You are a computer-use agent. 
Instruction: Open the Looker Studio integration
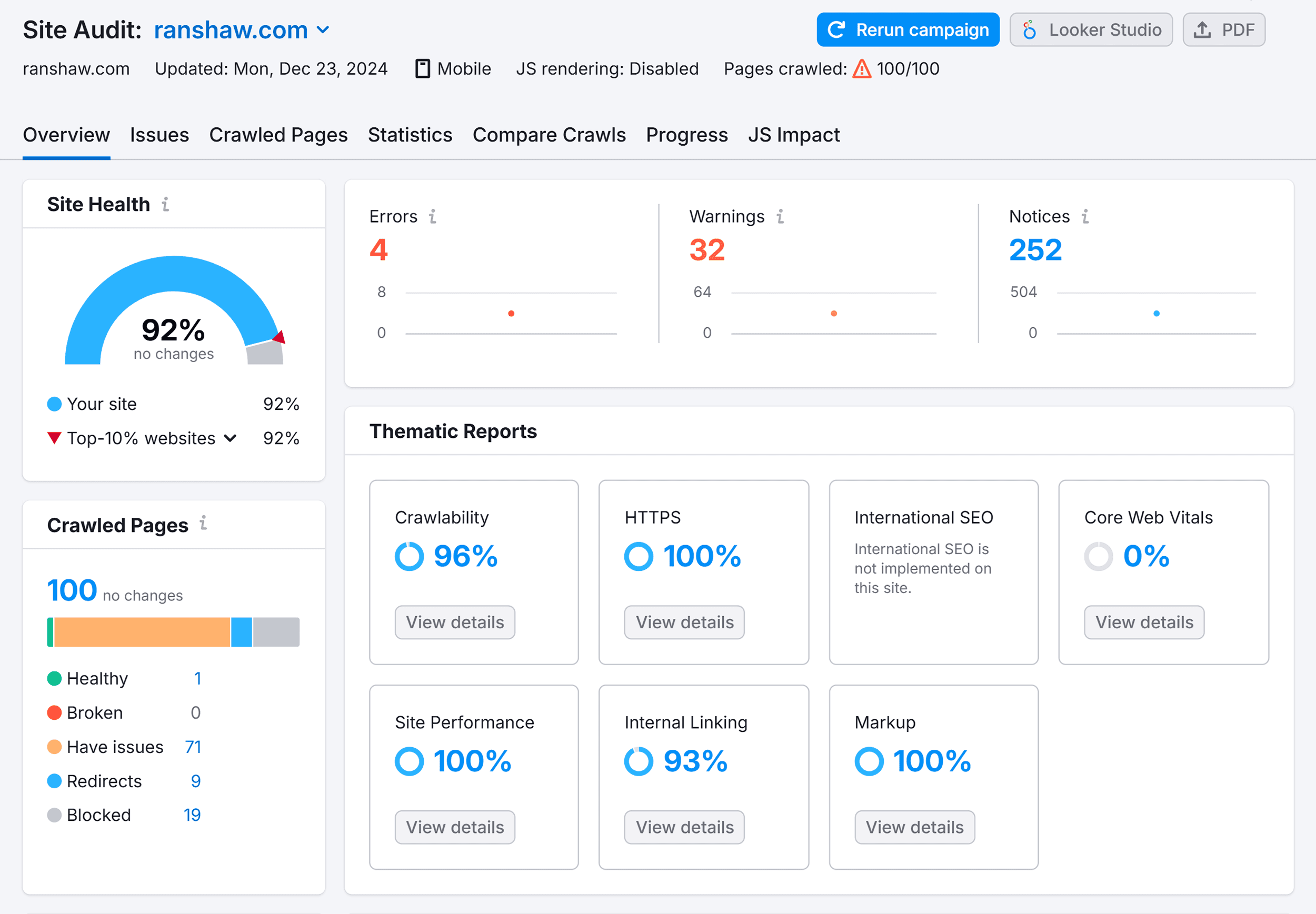(1091, 29)
